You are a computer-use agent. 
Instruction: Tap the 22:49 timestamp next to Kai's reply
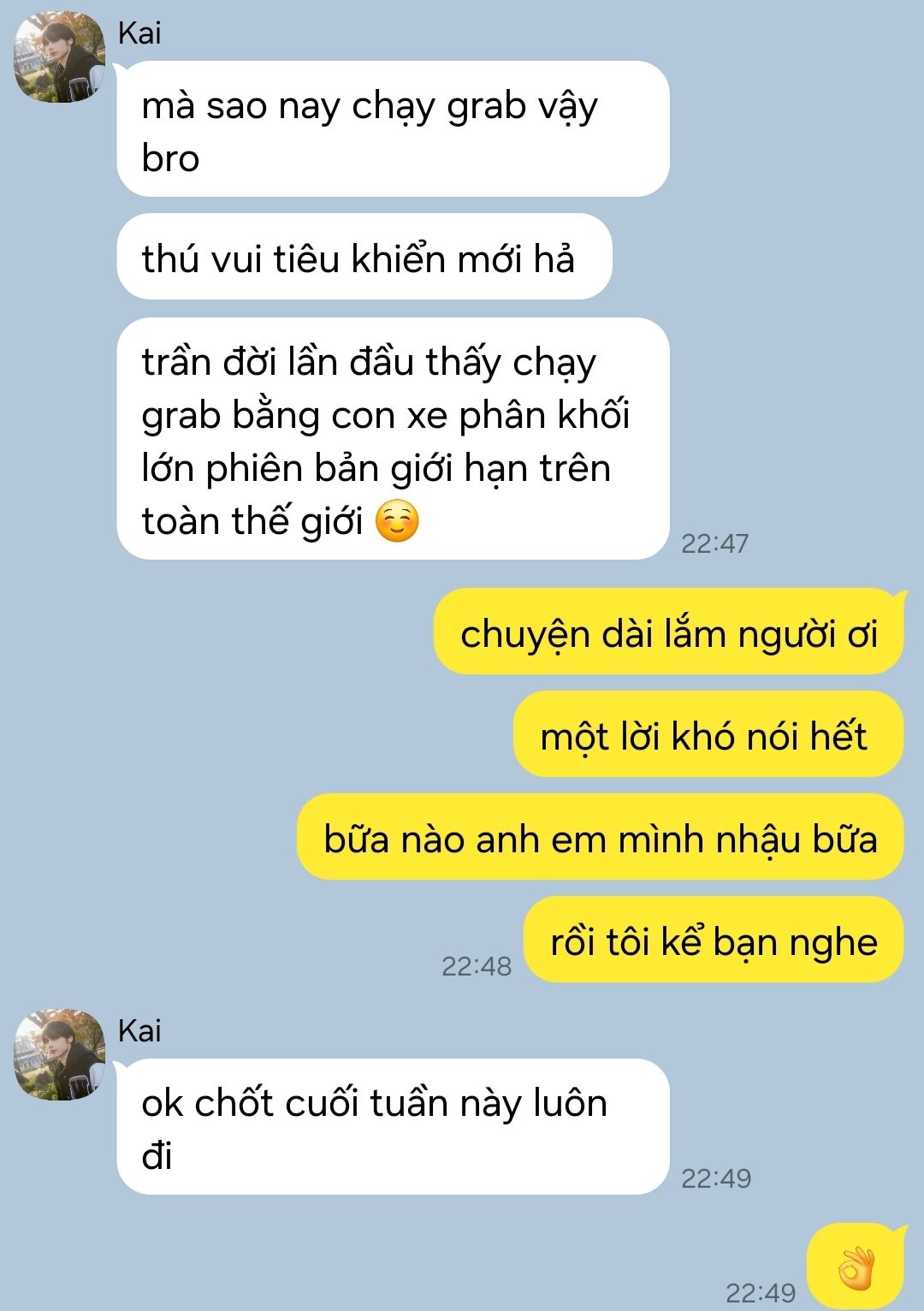coord(716,1178)
